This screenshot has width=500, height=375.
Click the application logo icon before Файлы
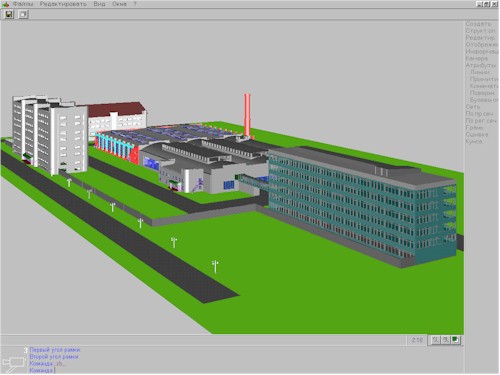tap(6, 4)
